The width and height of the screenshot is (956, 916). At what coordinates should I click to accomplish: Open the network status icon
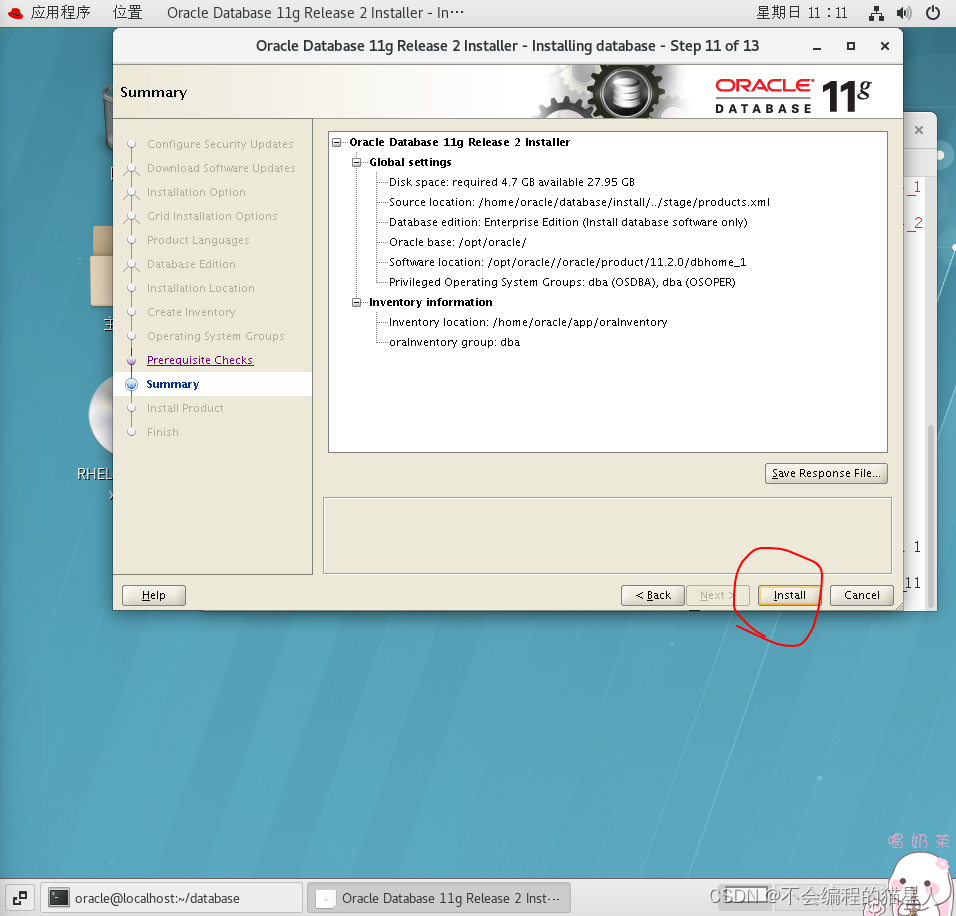point(876,13)
